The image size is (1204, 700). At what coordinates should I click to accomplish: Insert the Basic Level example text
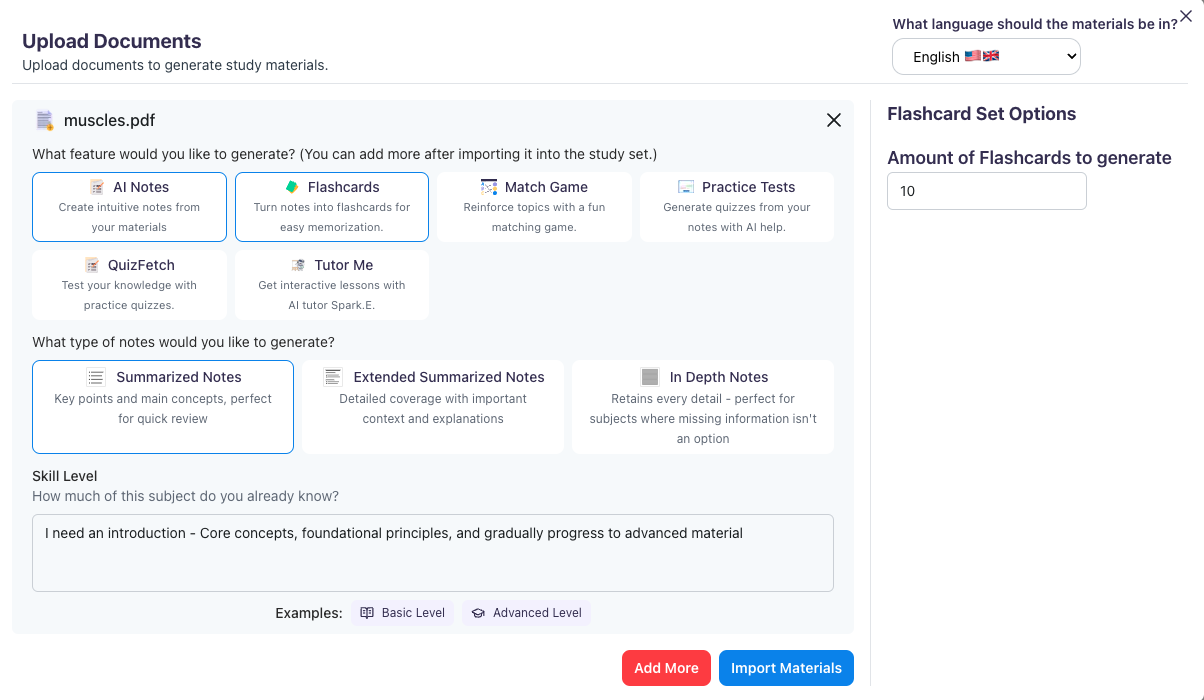402,612
